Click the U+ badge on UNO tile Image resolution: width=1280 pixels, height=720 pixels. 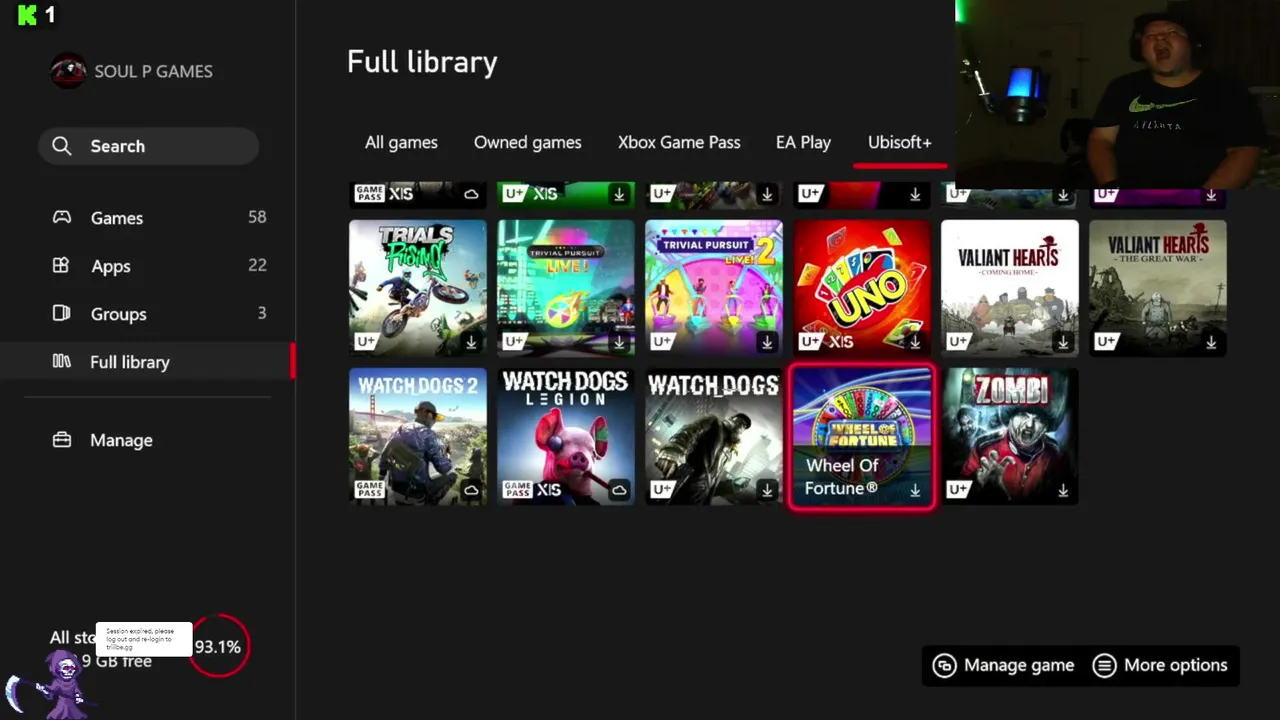[x=810, y=342]
